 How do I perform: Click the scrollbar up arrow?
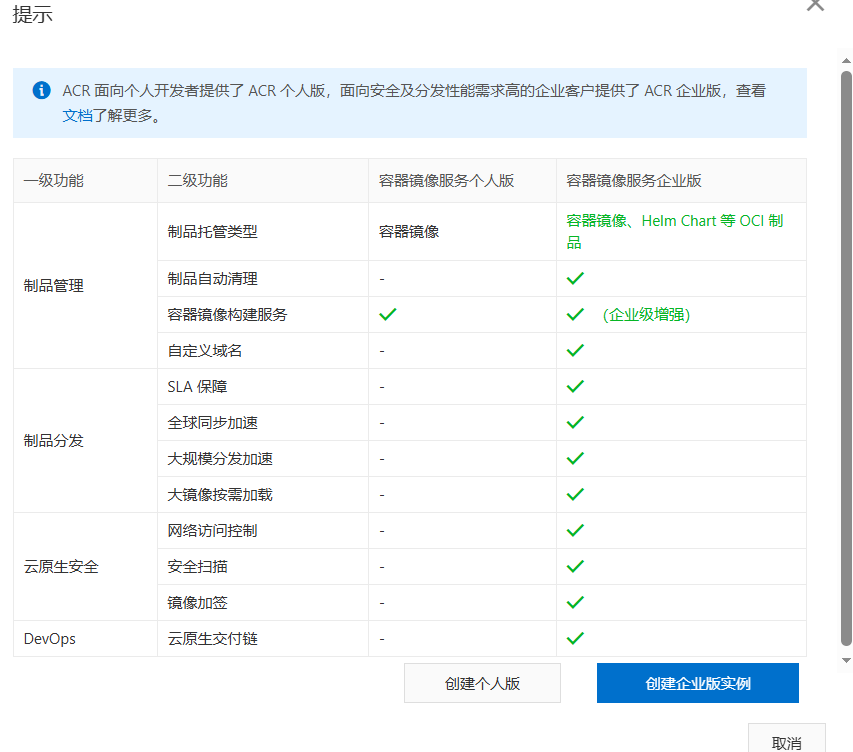click(846, 60)
